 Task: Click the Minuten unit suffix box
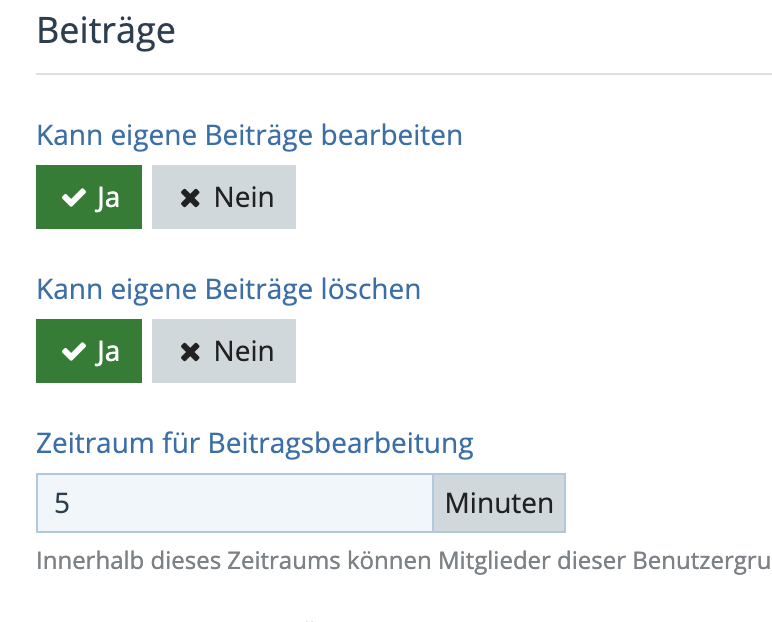499,503
